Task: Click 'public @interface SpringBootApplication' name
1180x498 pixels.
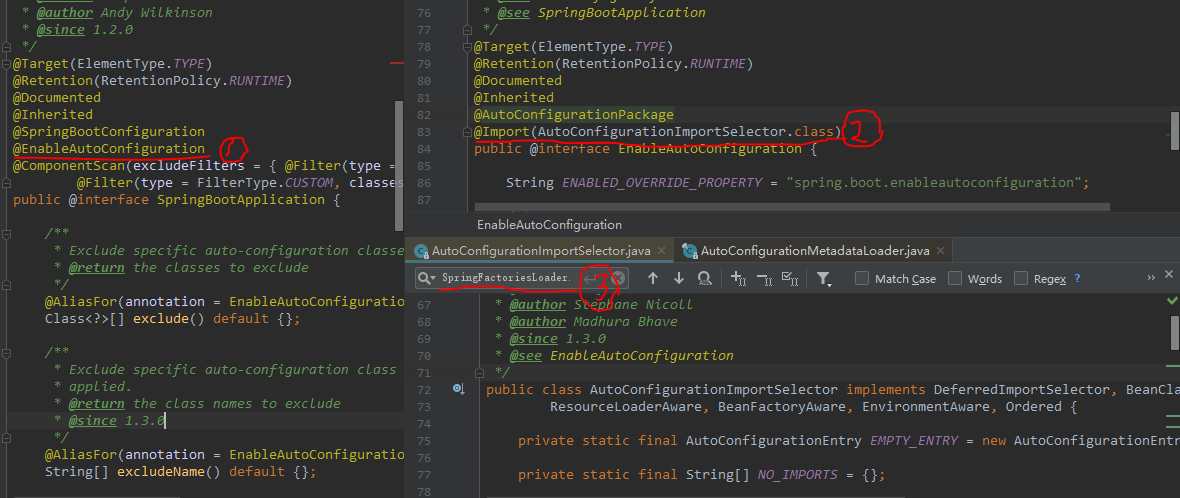Action: (x=241, y=199)
